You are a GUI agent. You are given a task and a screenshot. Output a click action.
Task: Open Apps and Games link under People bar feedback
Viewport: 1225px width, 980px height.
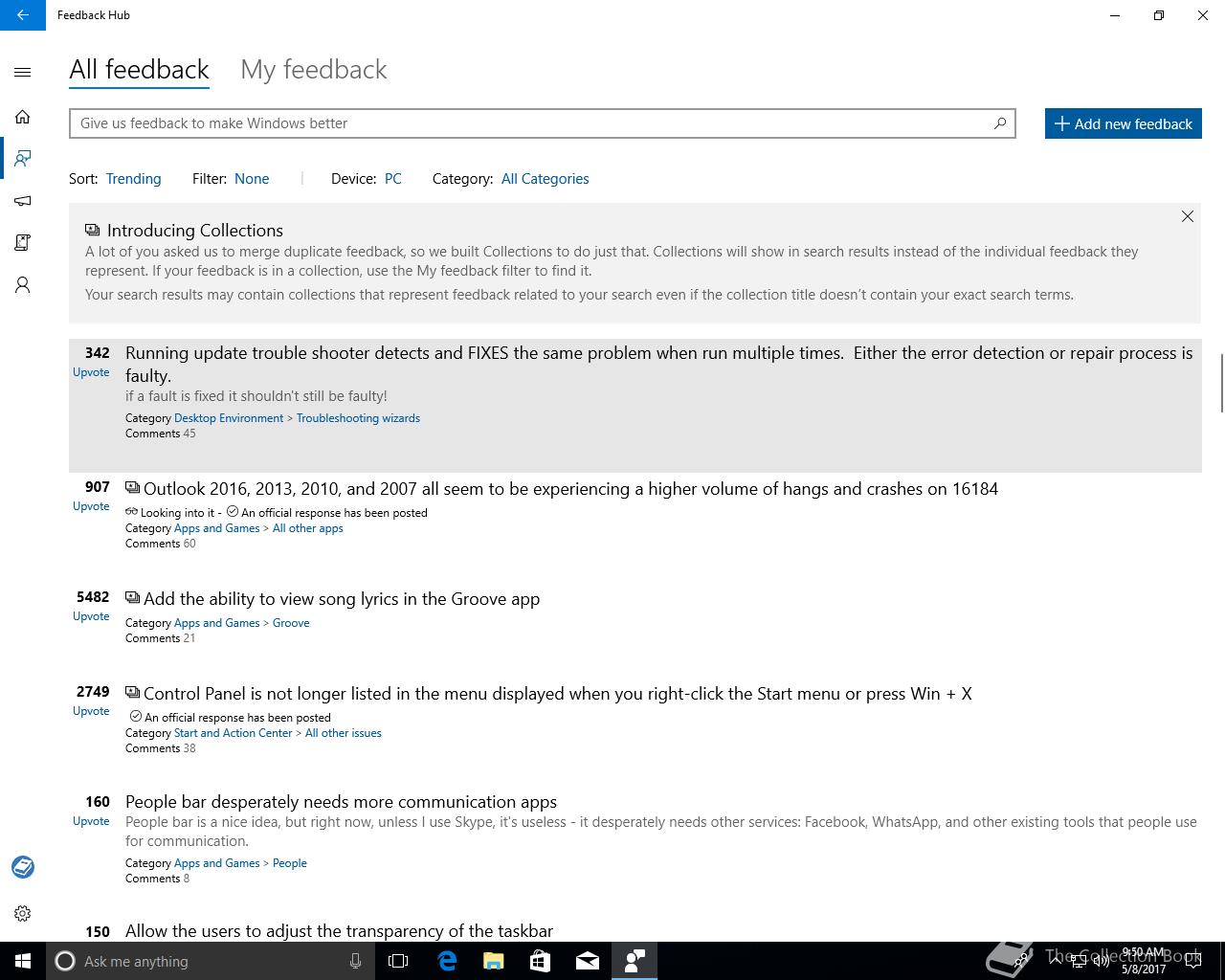click(x=216, y=863)
